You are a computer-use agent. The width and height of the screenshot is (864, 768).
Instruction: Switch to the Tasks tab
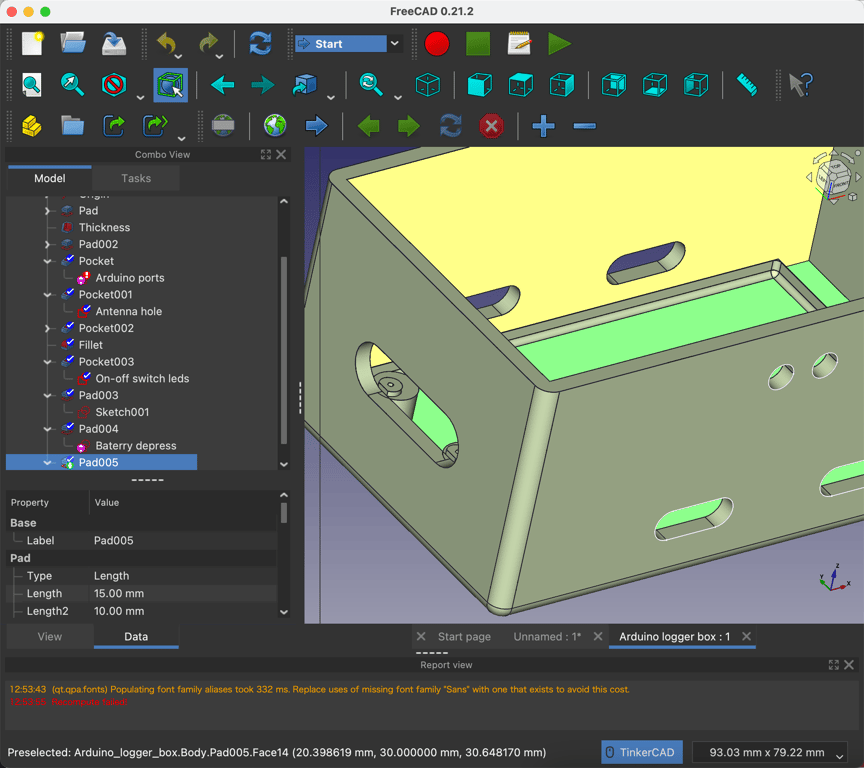point(136,178)
